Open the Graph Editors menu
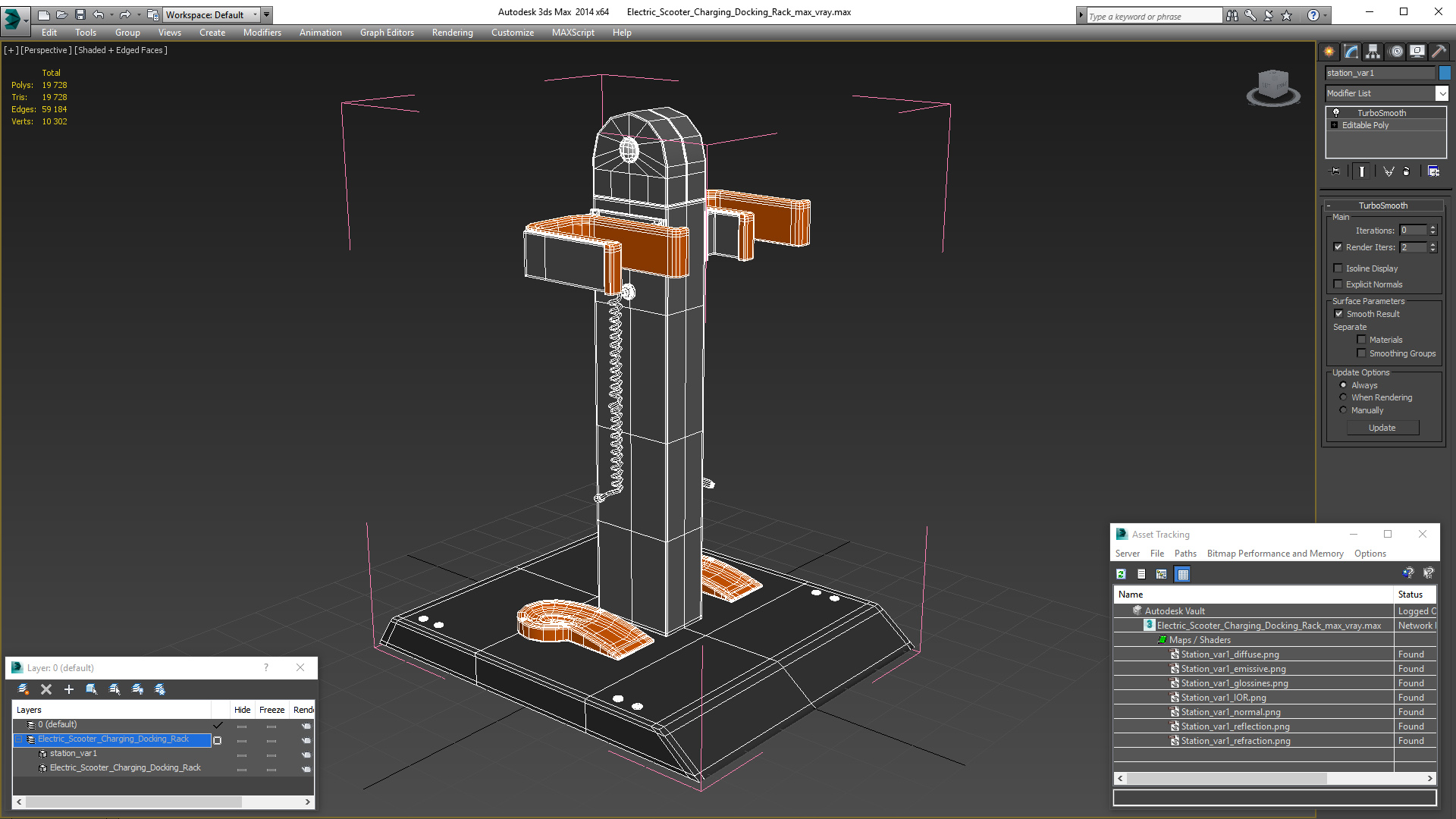 click(x=387, y=33)
